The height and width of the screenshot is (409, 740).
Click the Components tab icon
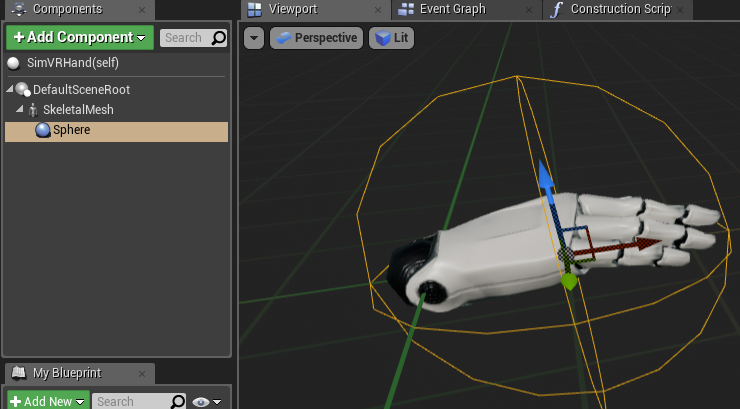coord(19,8)
